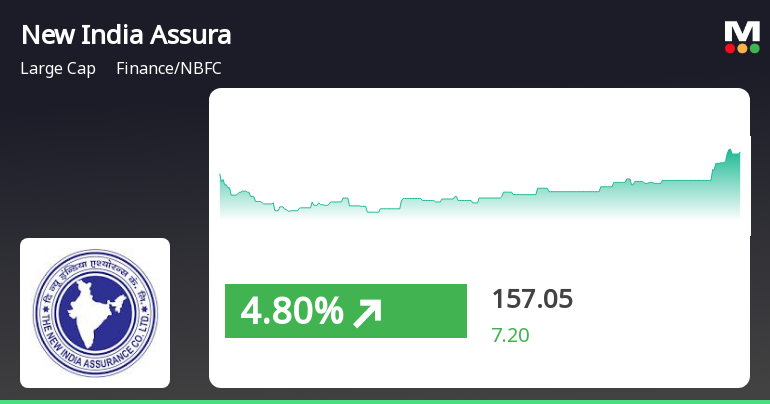Viewport: 770px width, 404px height.
Task: Click the green dot under the M logo
Action: pyautogui.click(x=753, y=48)
